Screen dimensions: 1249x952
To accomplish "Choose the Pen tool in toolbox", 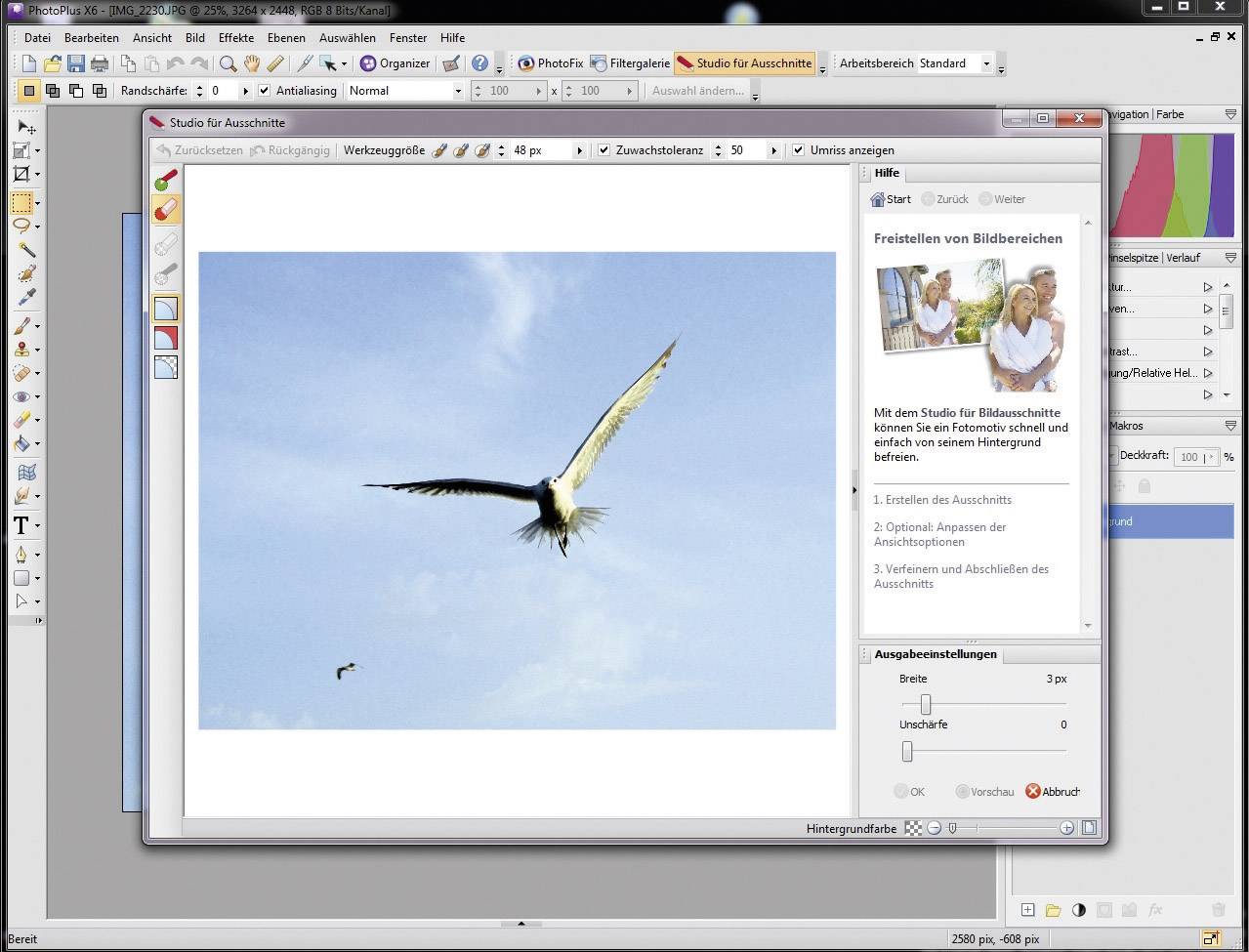I will (x=21, y=555).
